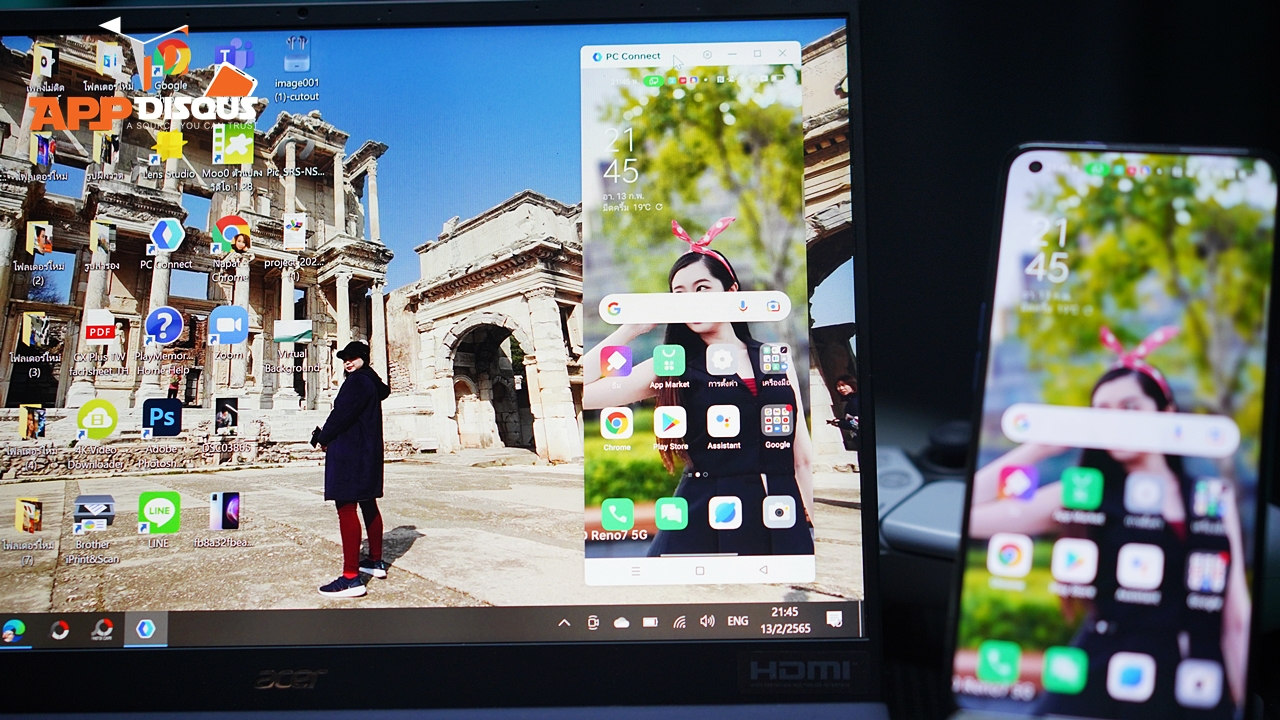Select the LINE desktop shortcut

coord(159,520)
